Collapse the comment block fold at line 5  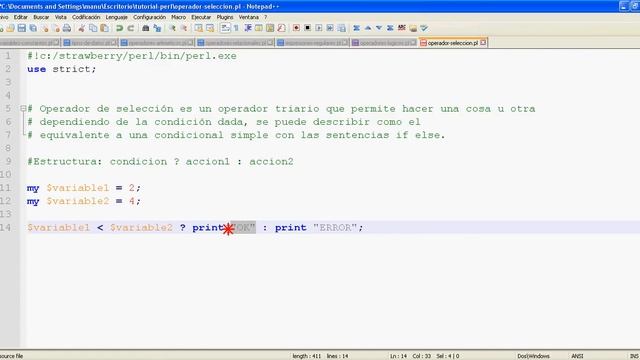(23, 109)
